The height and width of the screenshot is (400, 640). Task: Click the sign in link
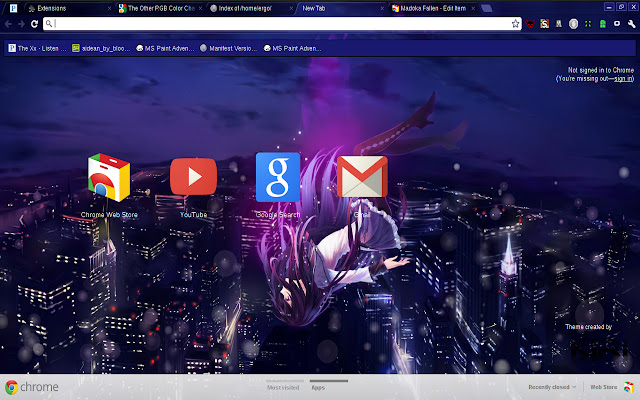[x=624, y=78]
